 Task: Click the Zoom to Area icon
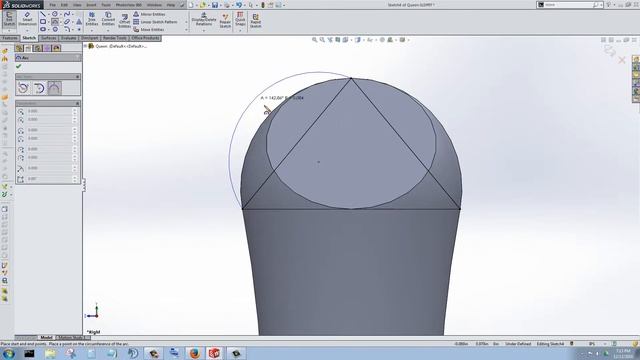(x=322, y=40)
